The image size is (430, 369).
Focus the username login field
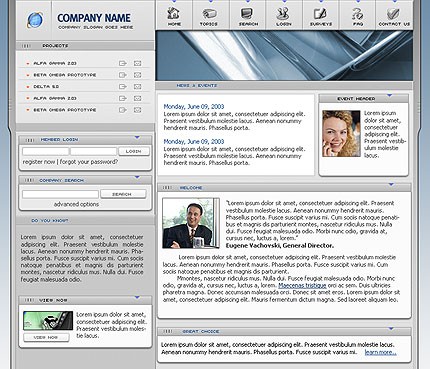(46, 151)
